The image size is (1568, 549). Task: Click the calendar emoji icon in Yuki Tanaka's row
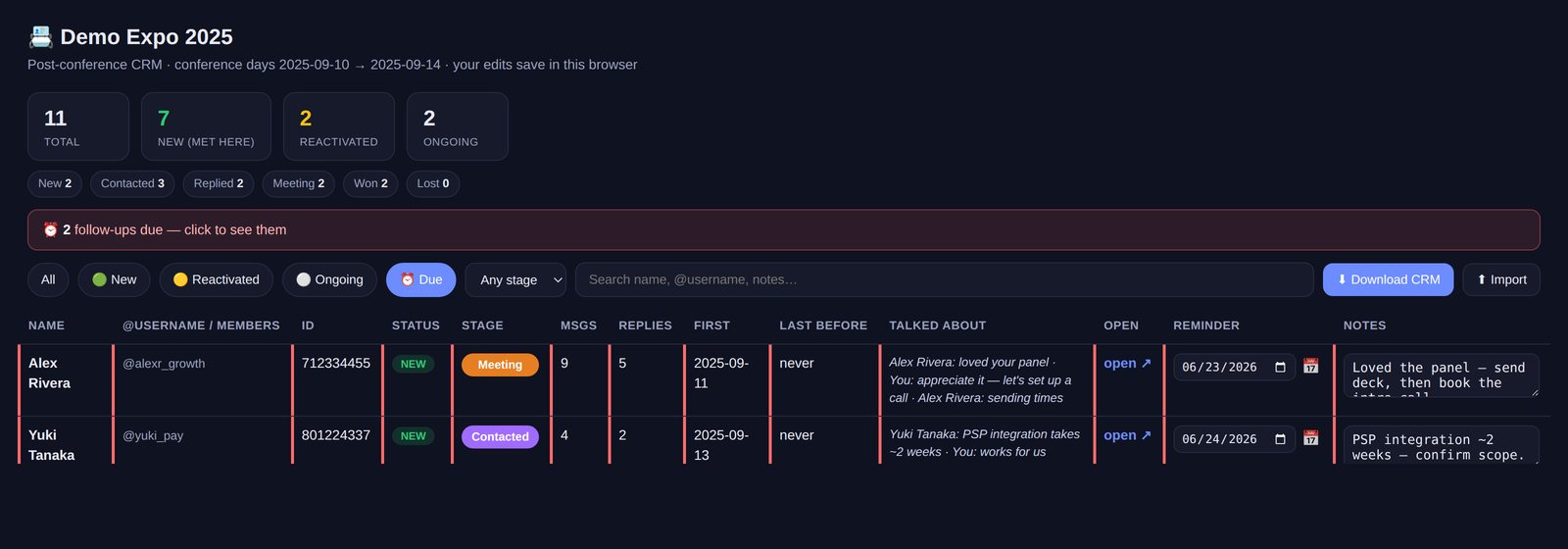click(x=1310, y=438)
